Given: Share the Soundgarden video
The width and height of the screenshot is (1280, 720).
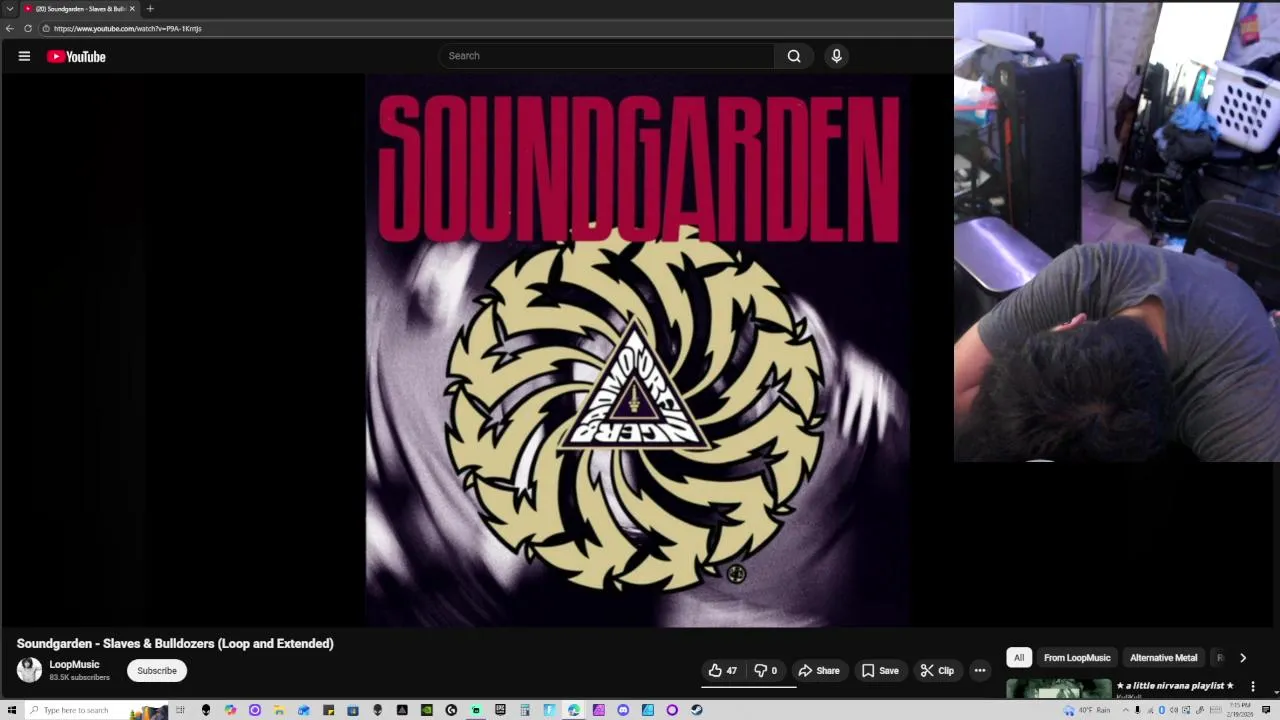Looking at the screenshot, I should coord(819,671).
